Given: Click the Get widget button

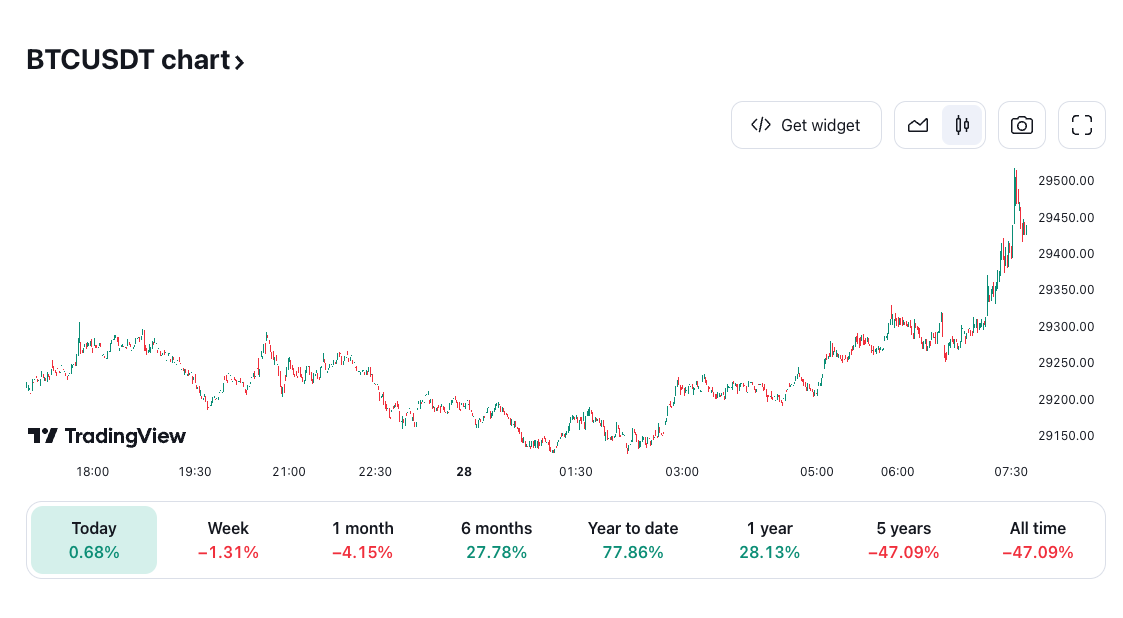Looking at the screenshot, I should [806, 125].
